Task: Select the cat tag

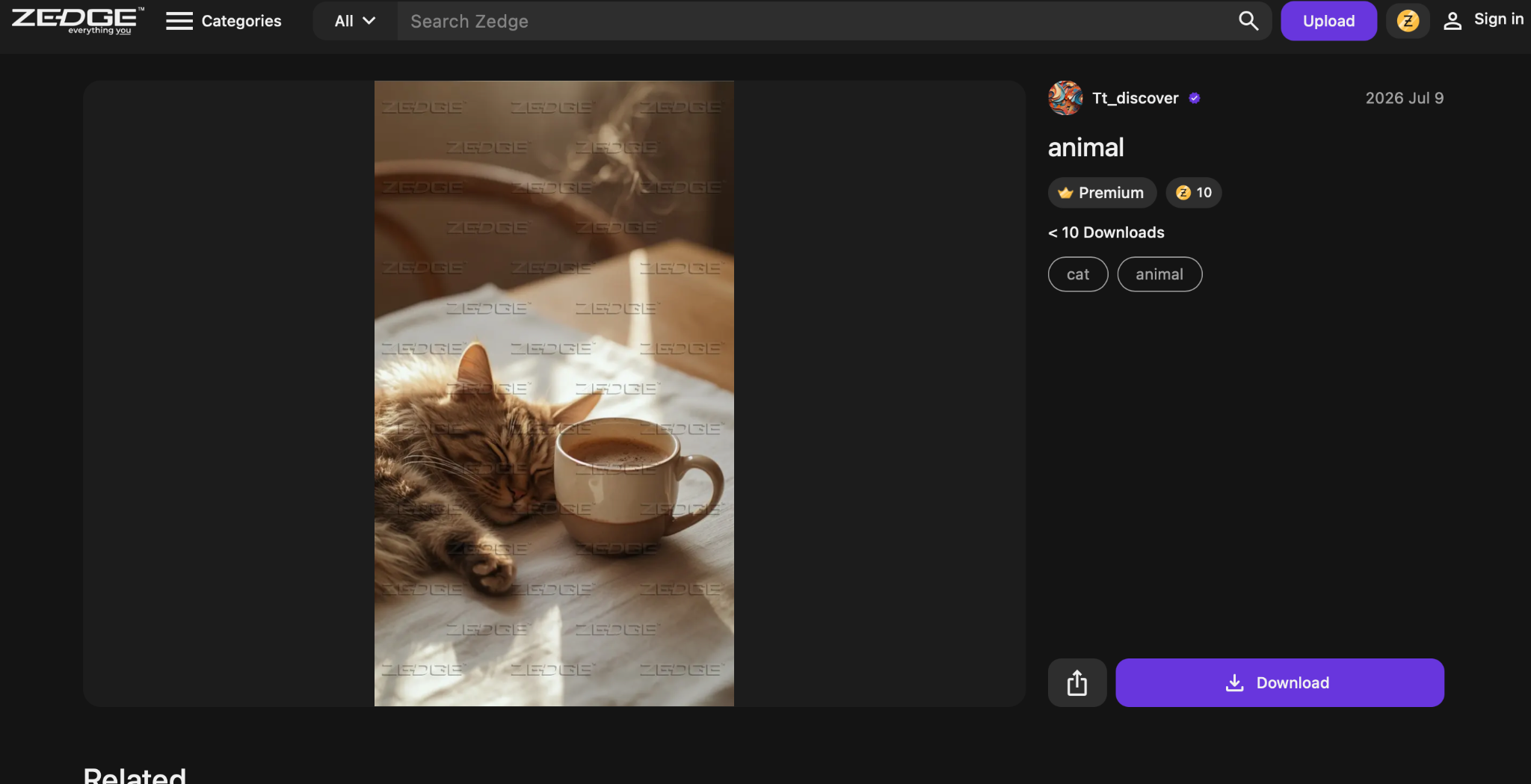Action: click(1078, 274)
